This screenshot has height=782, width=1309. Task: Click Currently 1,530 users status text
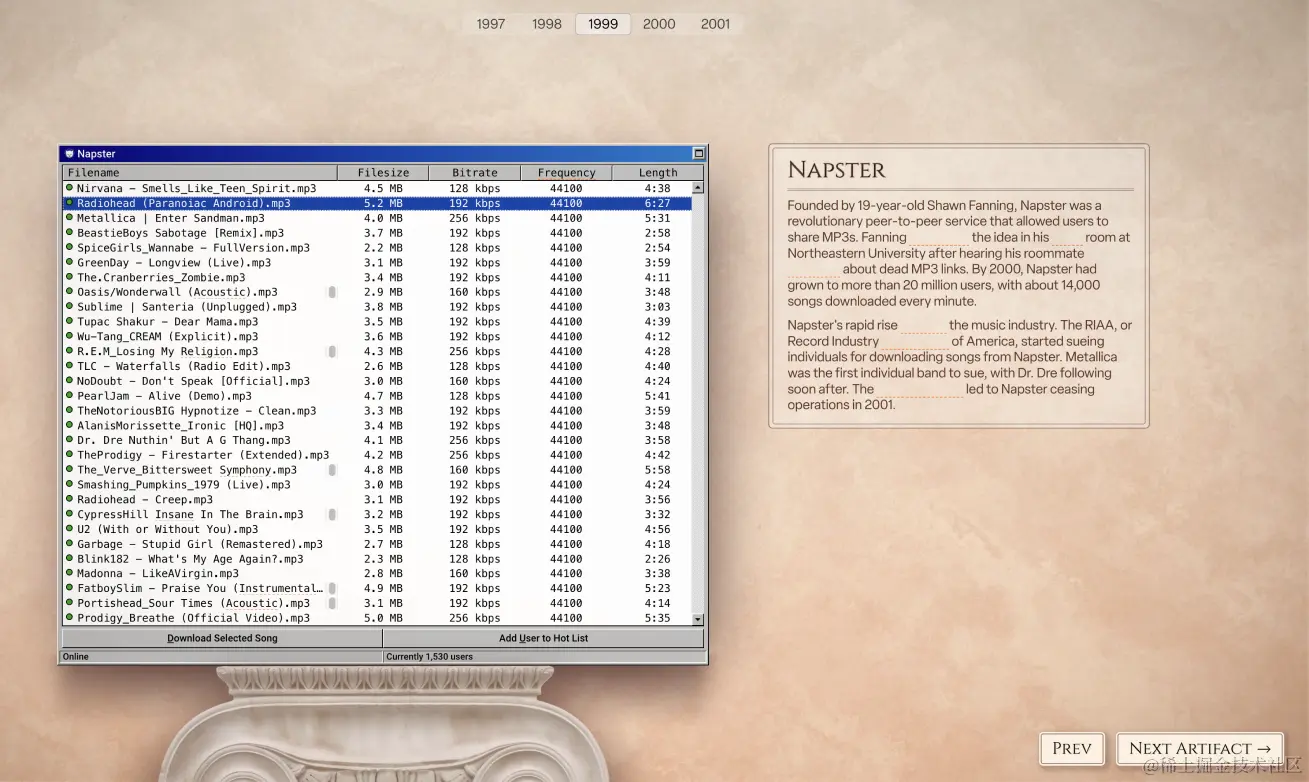coord(429,657)
